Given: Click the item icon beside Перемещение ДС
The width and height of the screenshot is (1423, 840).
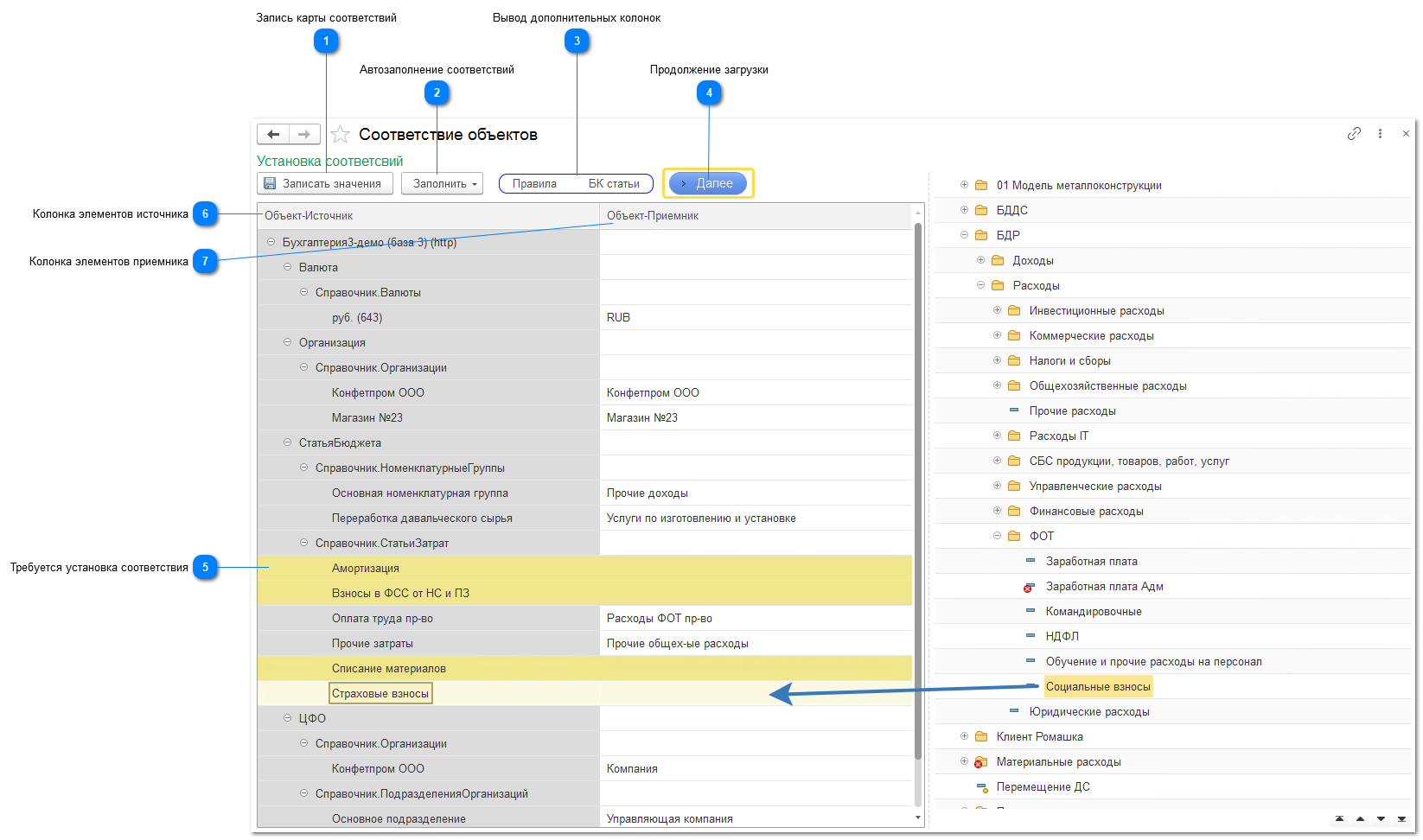Looking at the screenshot, I should (x=981, y=787).
